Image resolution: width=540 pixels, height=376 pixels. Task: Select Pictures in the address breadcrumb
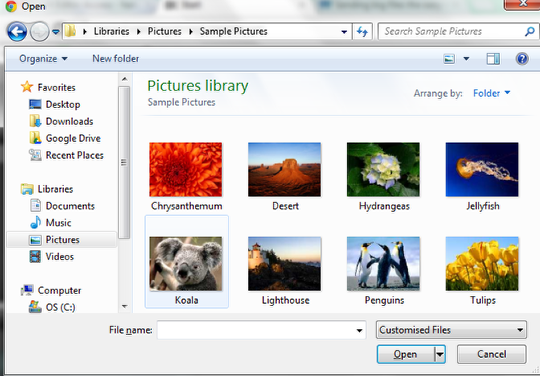pyautogui.click(x=165, y=31)
